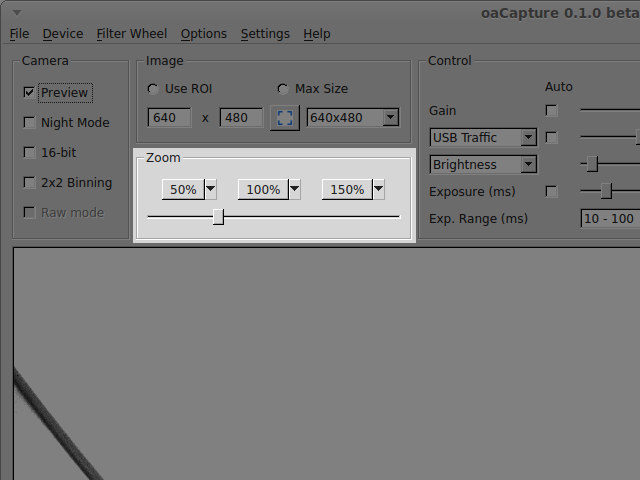Click the Exposure slider handle
The height and width of the screenshot is (480, 640).
(x=606, y=191)
